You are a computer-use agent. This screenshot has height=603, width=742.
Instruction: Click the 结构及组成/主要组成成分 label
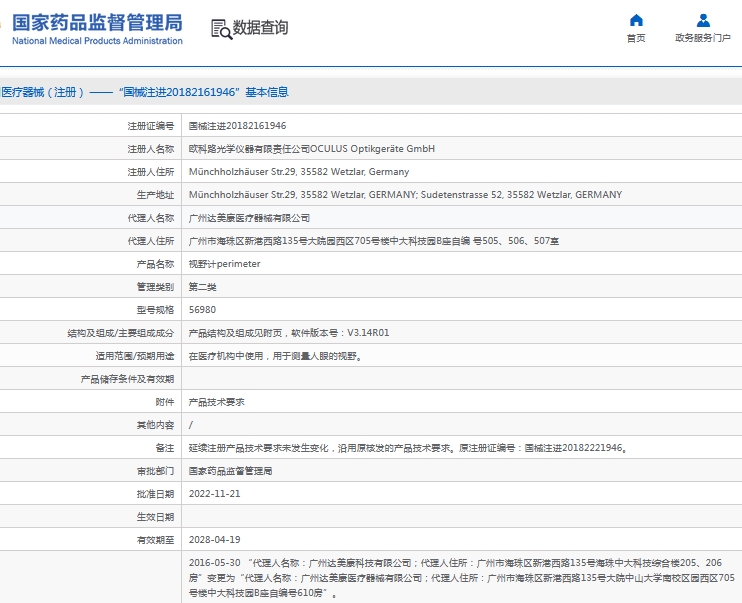click(121, 333)
